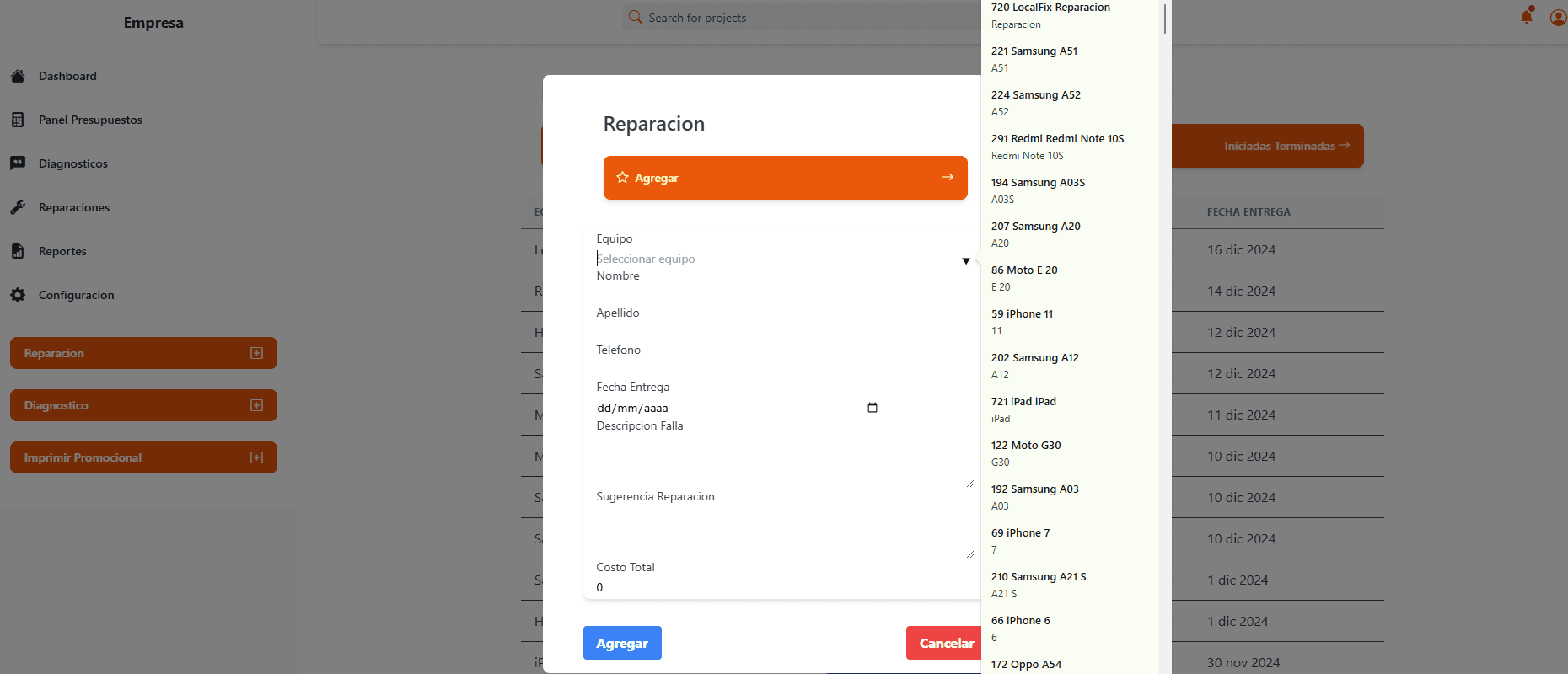Expand the Diagnostico sidebar plus button
Screen dimensions: 1568x674
click(257, 405)
